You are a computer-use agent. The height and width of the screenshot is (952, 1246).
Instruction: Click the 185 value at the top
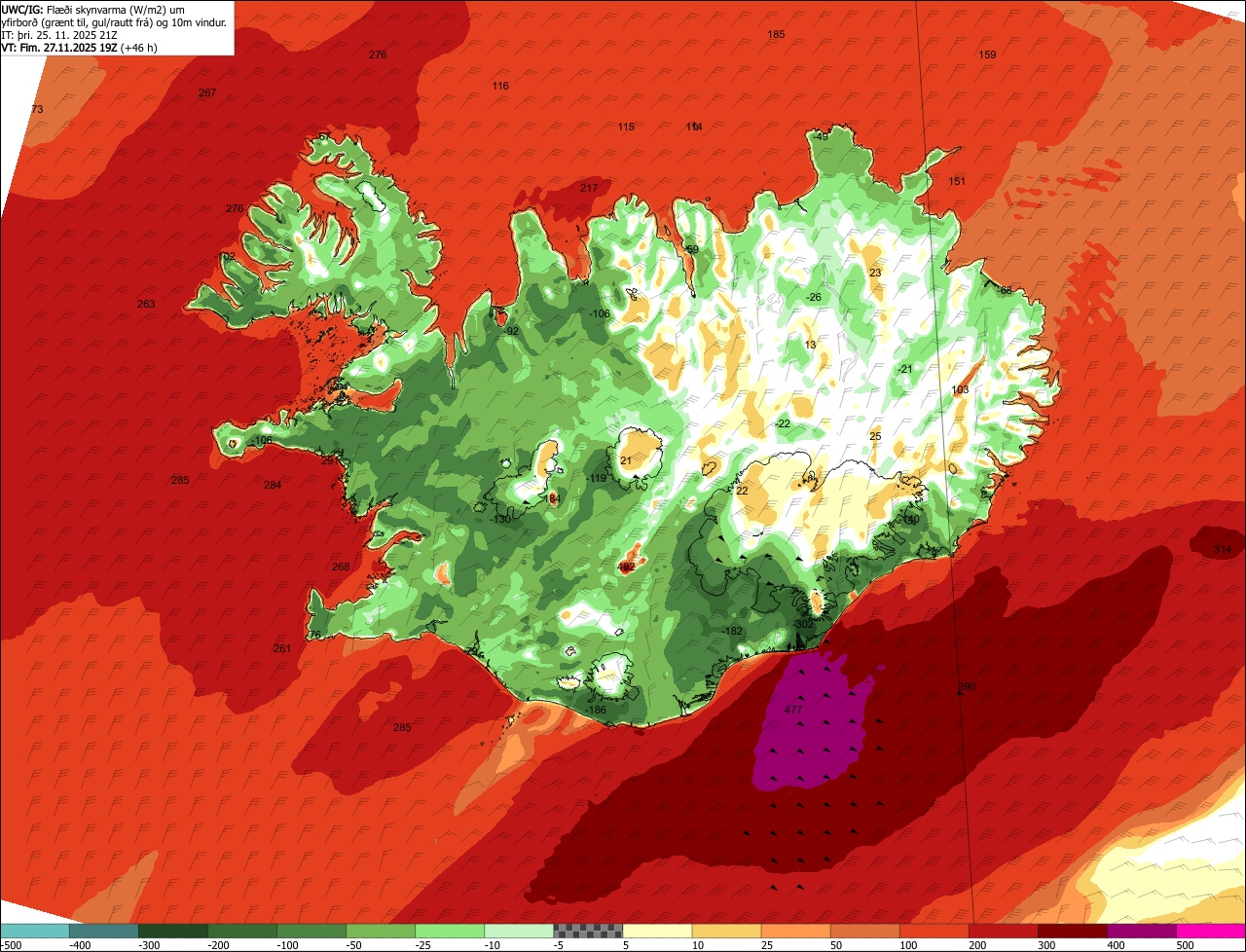776,35
